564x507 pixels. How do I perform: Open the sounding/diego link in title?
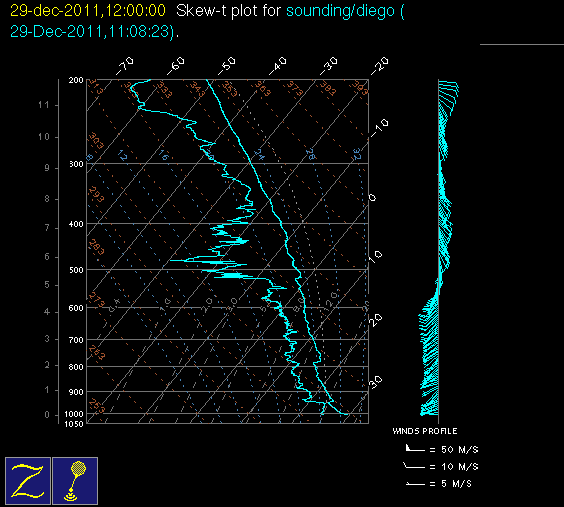[341, 11]
